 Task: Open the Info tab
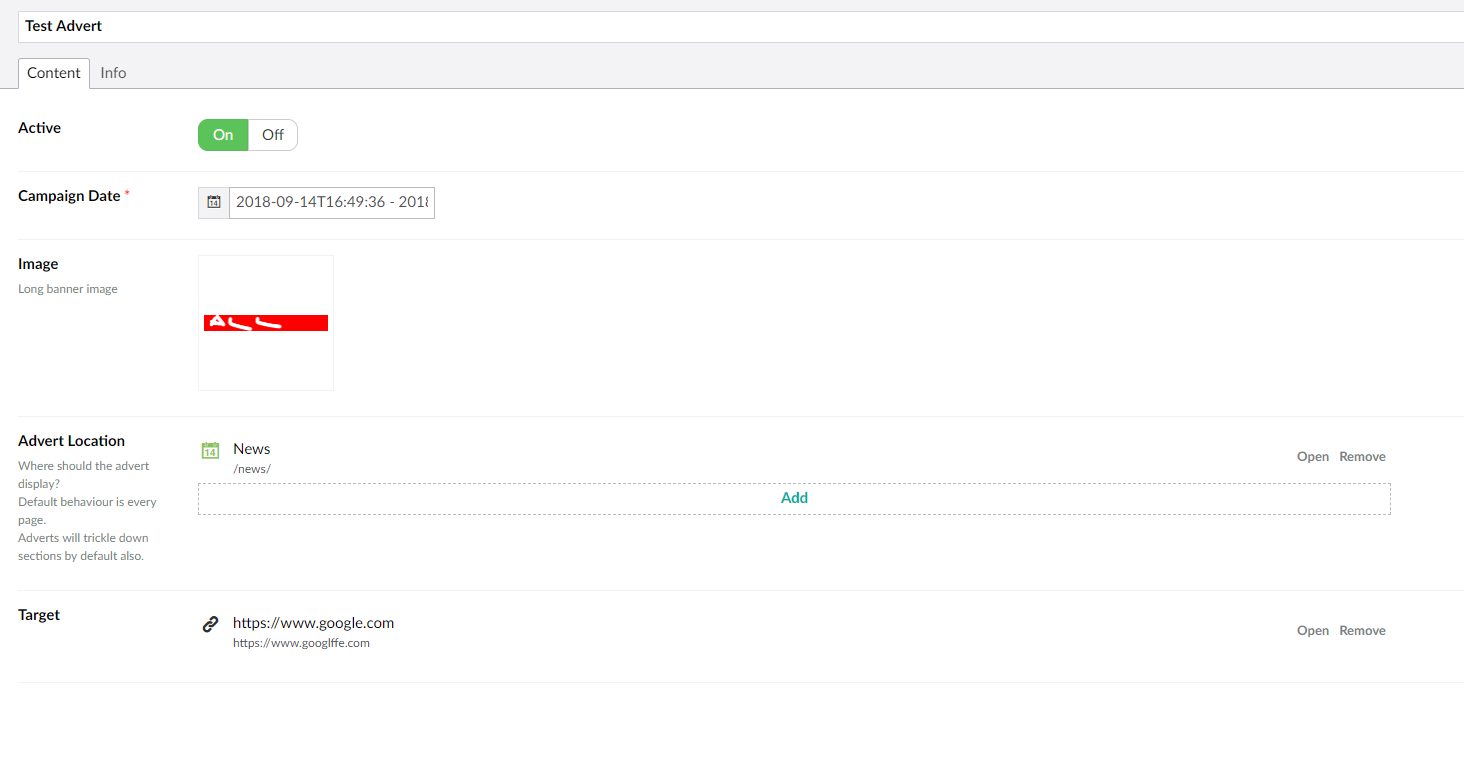[x=113, y=73]
